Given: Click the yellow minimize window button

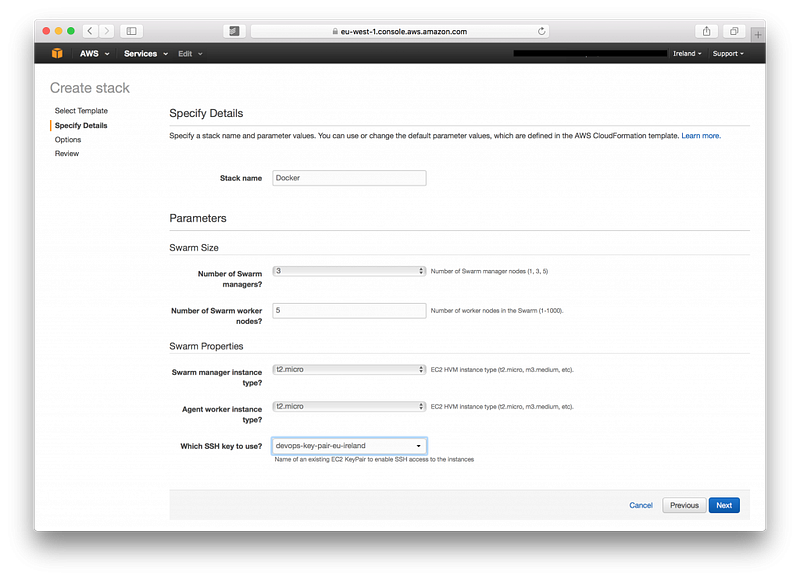Looking at the screenshot, I should tap(59, 31).
